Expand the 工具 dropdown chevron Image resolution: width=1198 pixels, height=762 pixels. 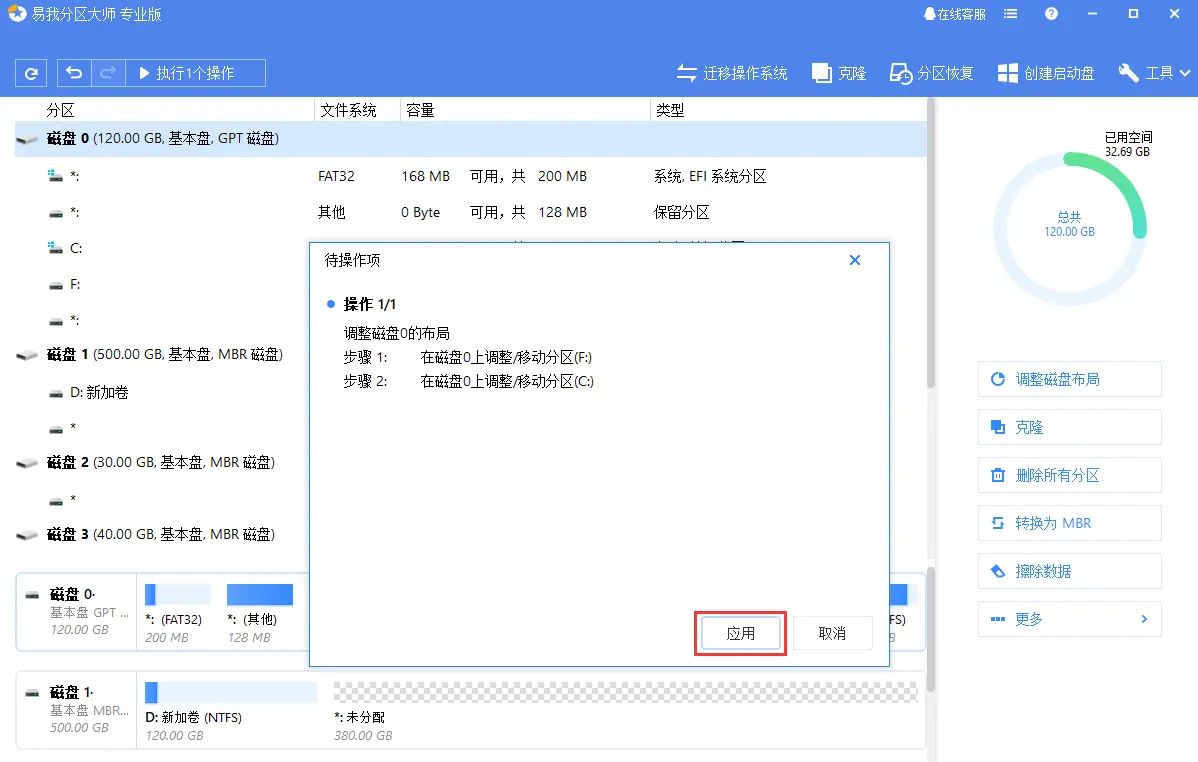pos(1183,72)
